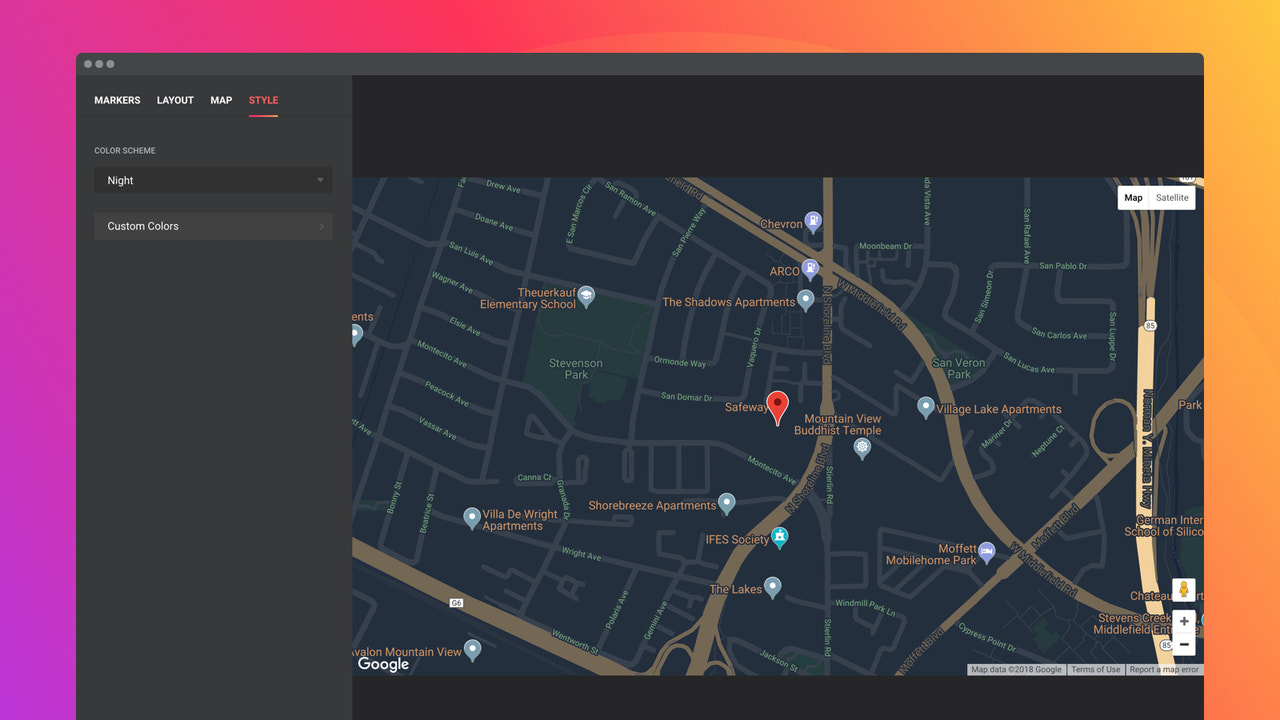The width and height of the screenshot is (1280, 720).
Task: Zoom in with the plus button
Action: tap(1184, 621)
